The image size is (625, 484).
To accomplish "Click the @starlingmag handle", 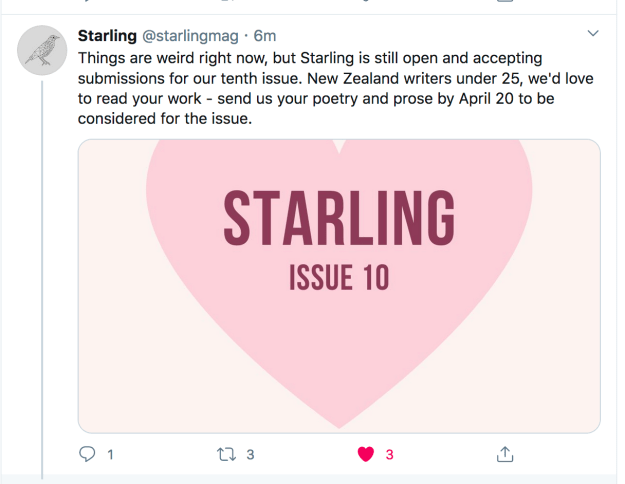I will (191, 35).
